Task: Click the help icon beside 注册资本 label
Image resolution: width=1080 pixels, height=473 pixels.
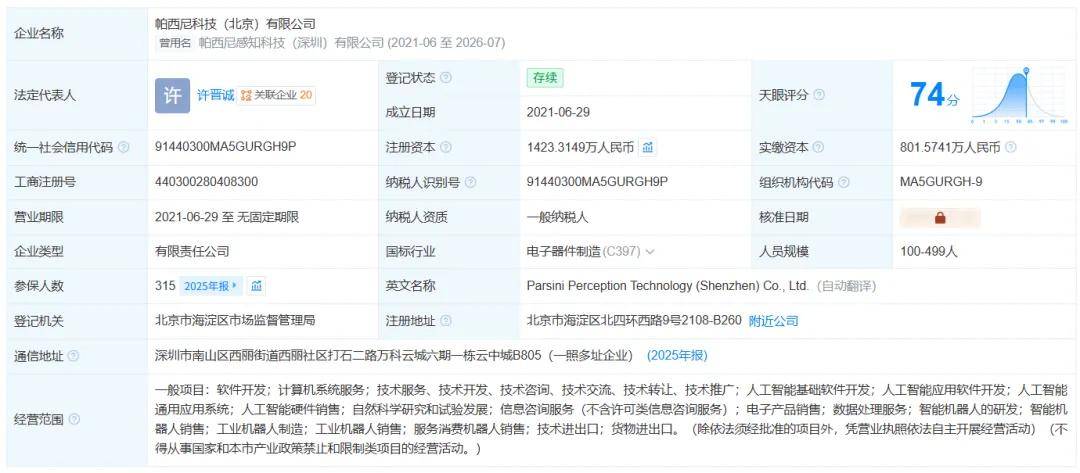Action: (x=446, y=147)
